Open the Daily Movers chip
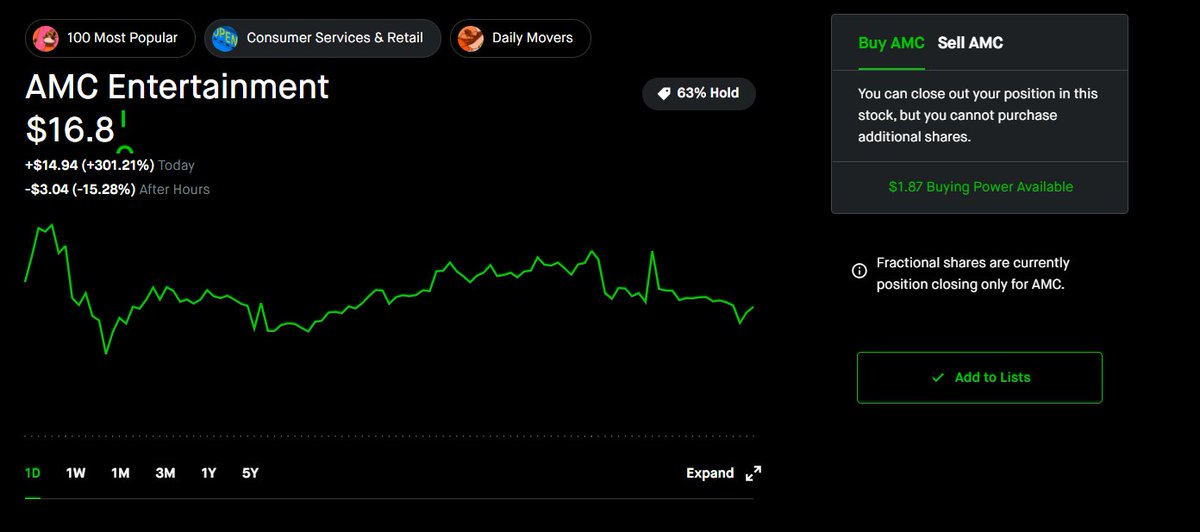Screen dimensions: 1200x532 click(x=520, y=38)
